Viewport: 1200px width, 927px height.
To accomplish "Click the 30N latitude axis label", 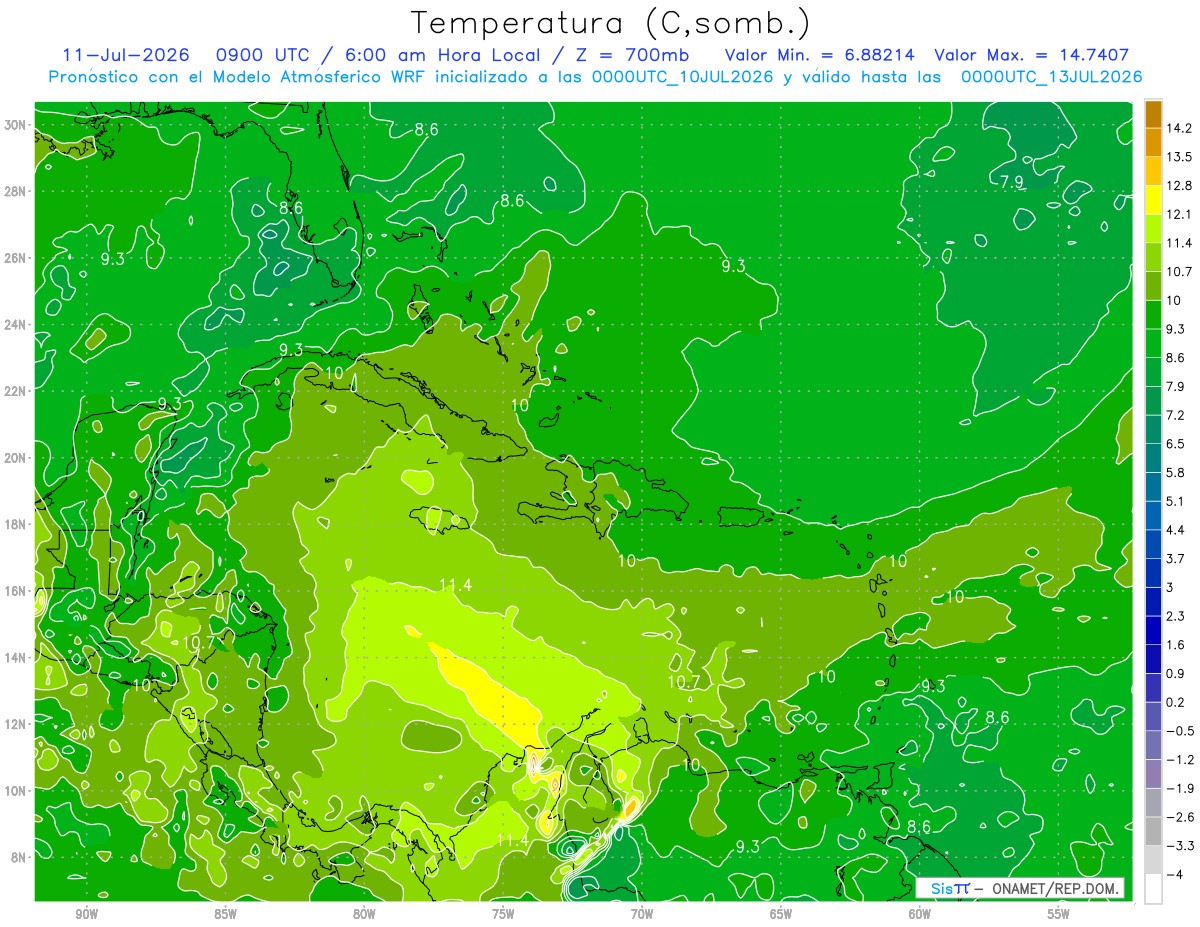I will click(x=15, y=125).
